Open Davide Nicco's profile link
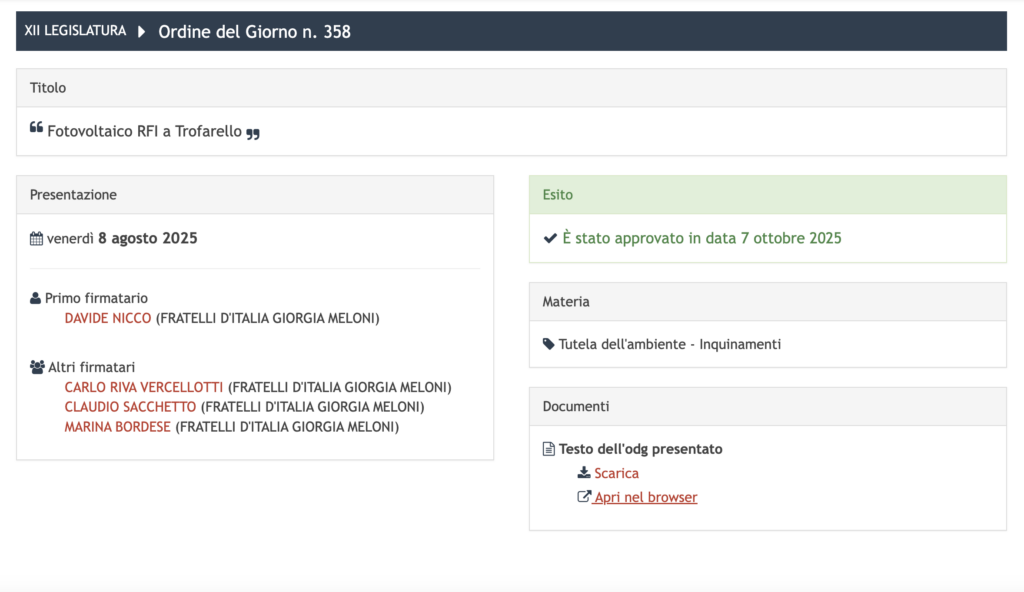Image resolution: width=1024 pixels, height=592 pixels. [108, 318]
